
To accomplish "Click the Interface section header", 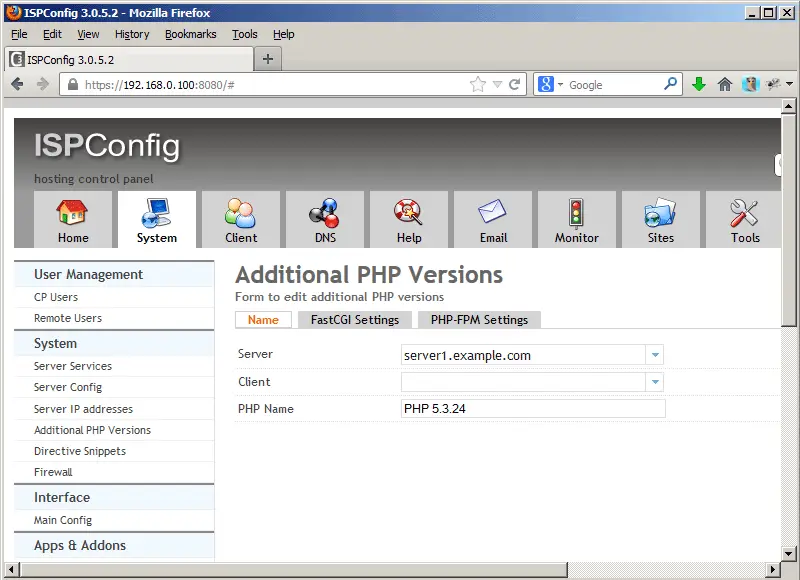I will (x=114, y=497).
